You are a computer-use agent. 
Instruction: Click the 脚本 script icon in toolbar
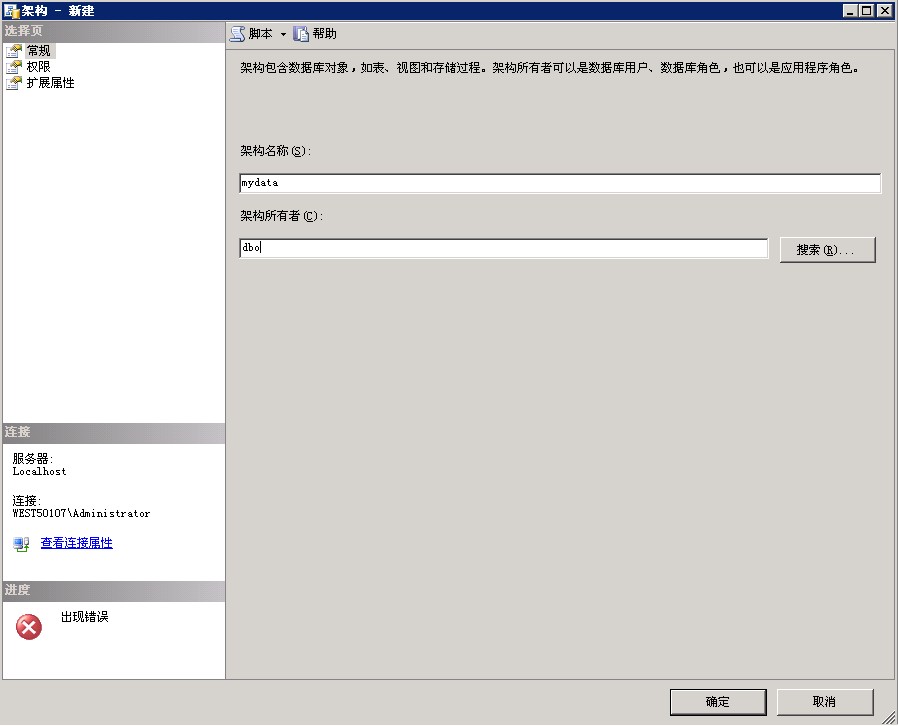(238, 34)
